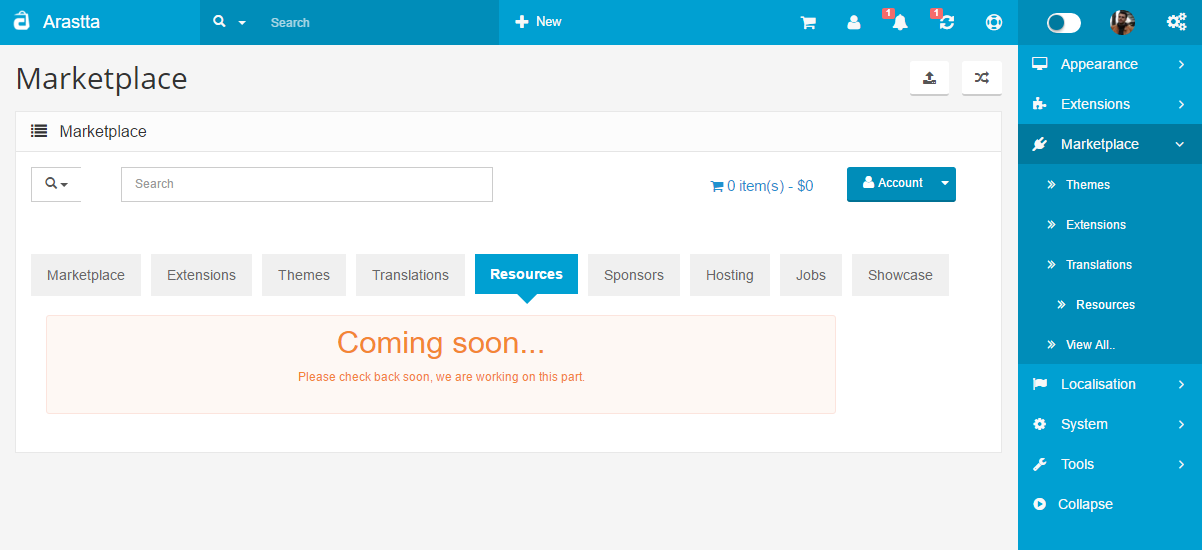This screenshot has width=1202, height=550.
Task: Switch to the Hosting tab
Action: click(730, 275)
